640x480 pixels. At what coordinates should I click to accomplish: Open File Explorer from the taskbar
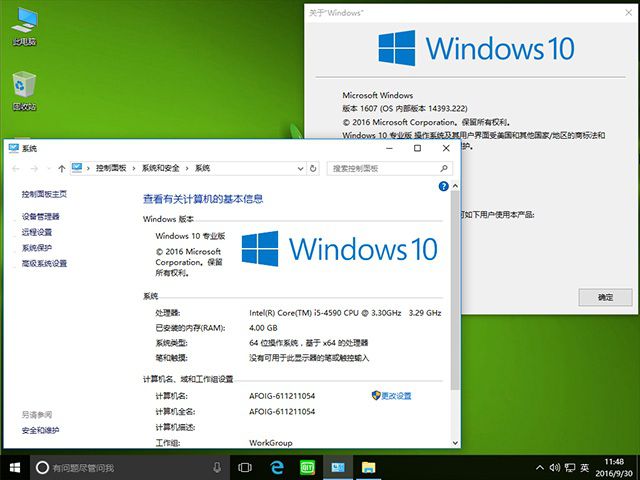click(x=368, y=468)
